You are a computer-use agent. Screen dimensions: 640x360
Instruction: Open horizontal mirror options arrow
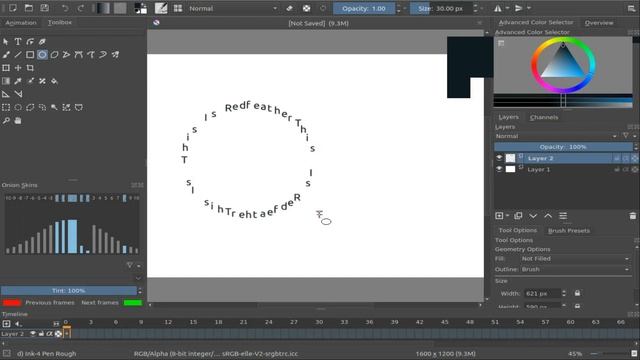pos(507,8)
